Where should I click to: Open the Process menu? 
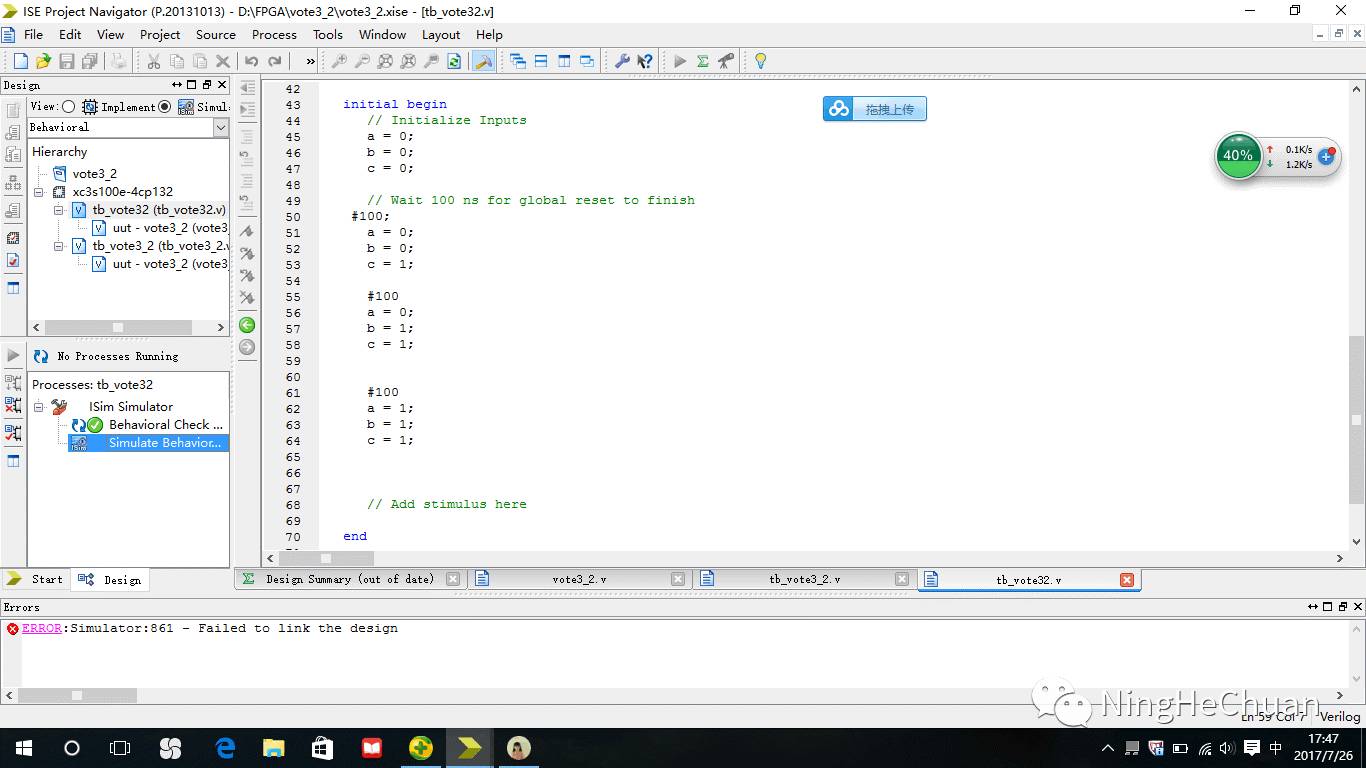(x=274, y=34)
